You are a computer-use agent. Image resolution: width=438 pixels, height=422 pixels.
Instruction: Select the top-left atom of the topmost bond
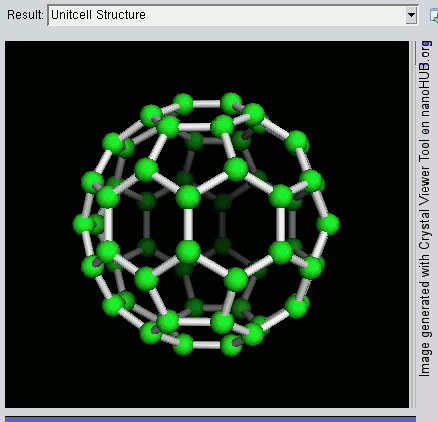click(x=183, y=104)
